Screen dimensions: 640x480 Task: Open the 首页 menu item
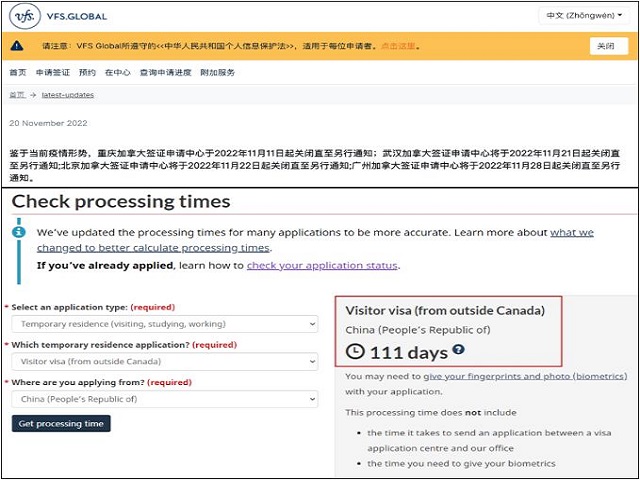pyautogui.click(x=18, y=73)
